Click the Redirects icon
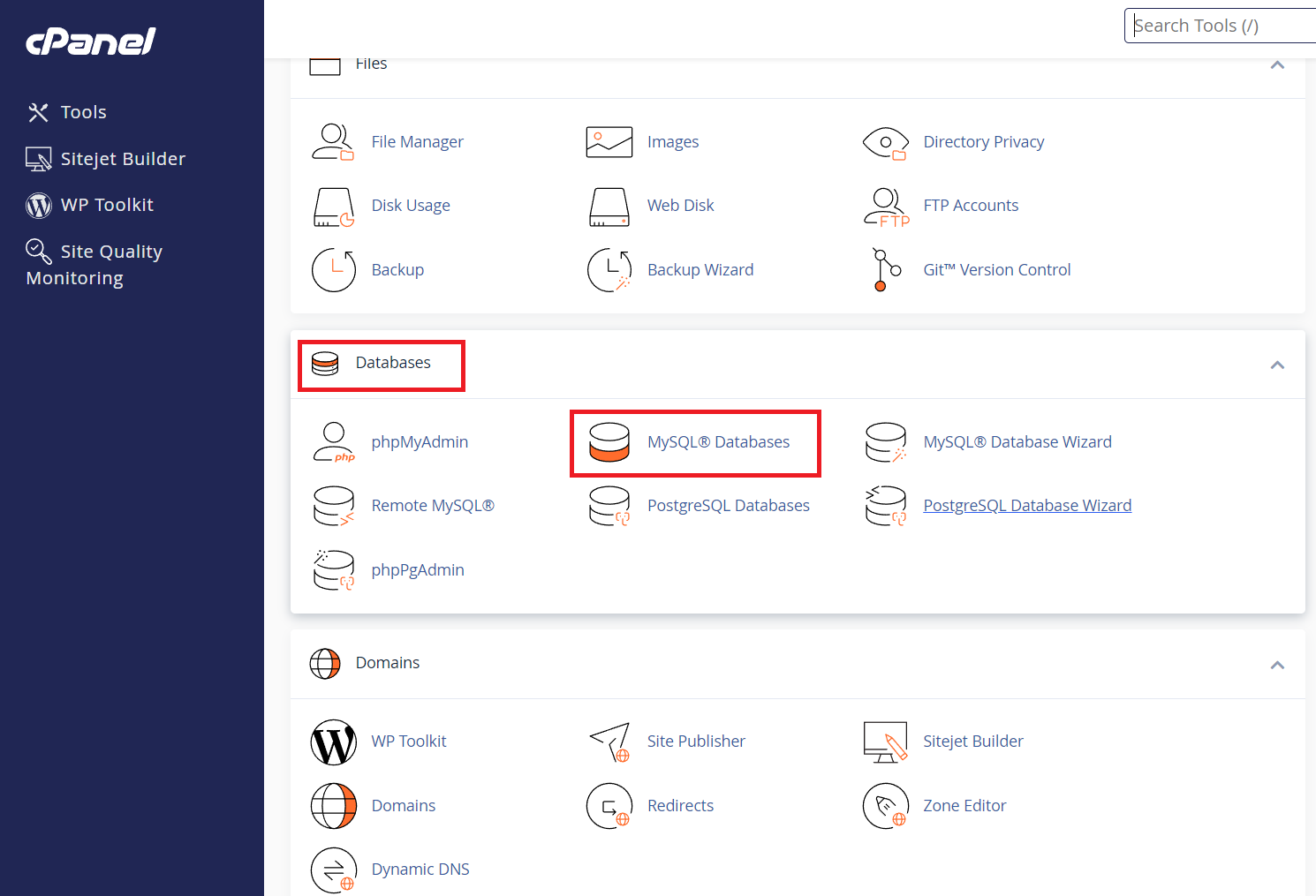Viewport: 1316px width, 896px height. tap(609, 806)
